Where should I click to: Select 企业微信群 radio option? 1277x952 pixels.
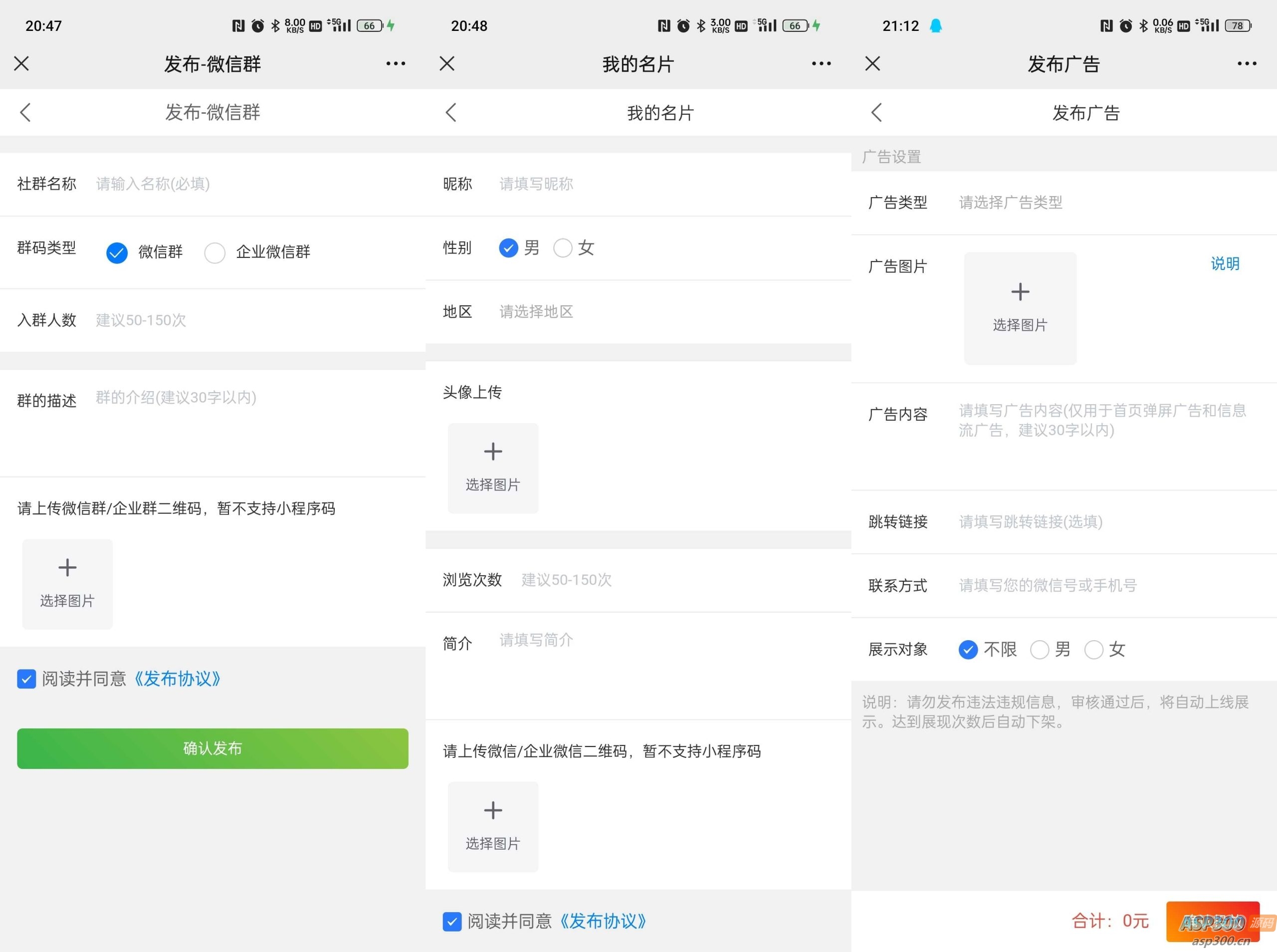tap(215, 252)
